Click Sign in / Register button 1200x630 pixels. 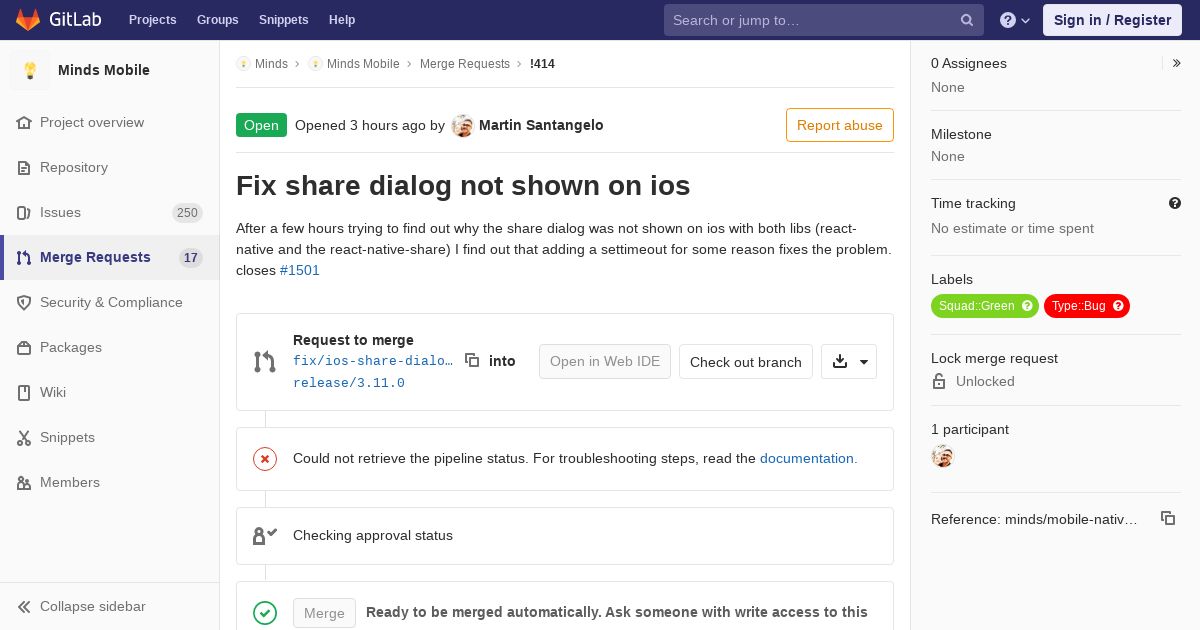pos(1112,20)
